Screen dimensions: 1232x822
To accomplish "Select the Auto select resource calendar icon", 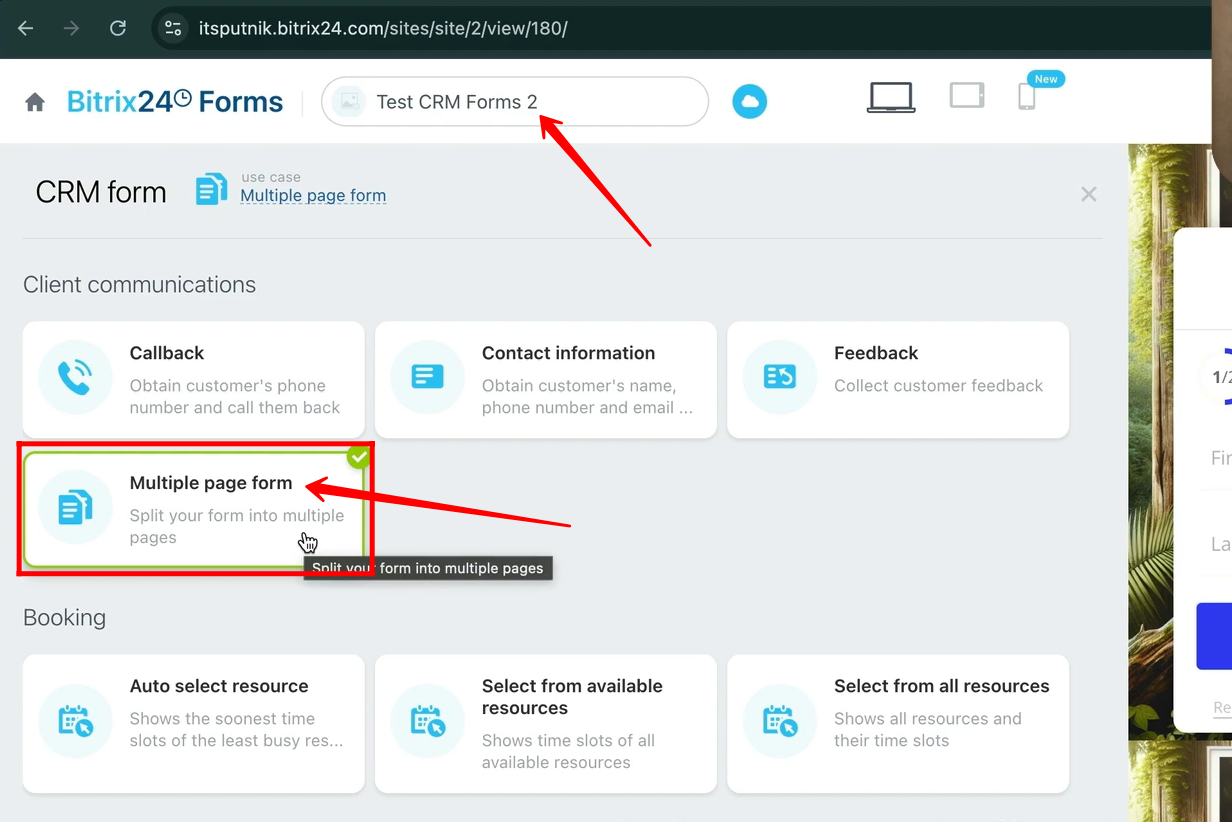I will [x=75, y=721].
